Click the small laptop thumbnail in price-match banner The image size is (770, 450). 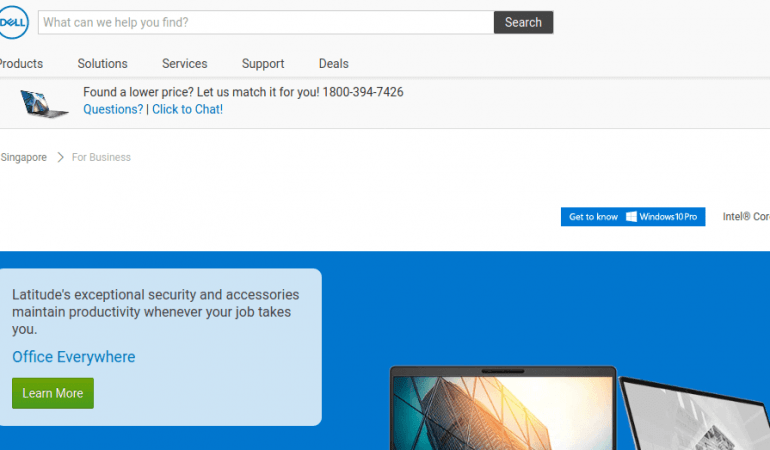[44, 103]
